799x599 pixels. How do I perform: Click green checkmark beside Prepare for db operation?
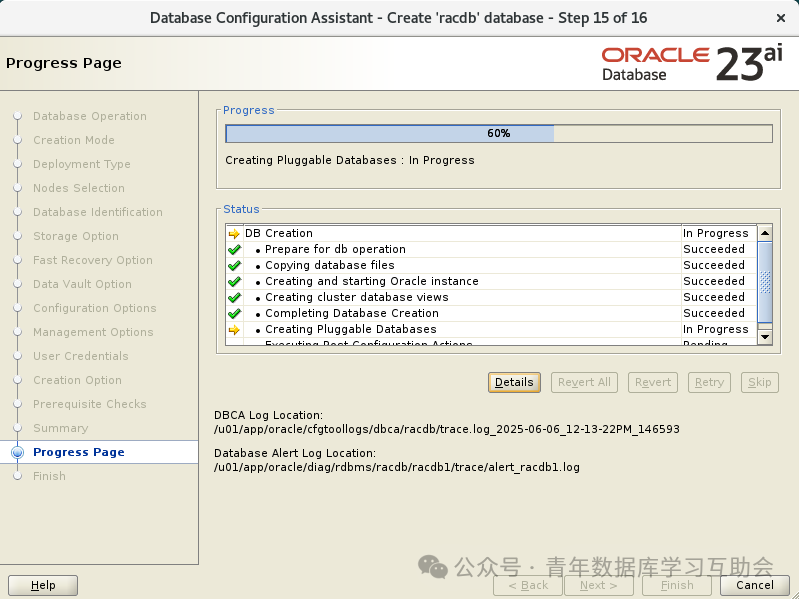pyautogui.click(x=234, y=250)
